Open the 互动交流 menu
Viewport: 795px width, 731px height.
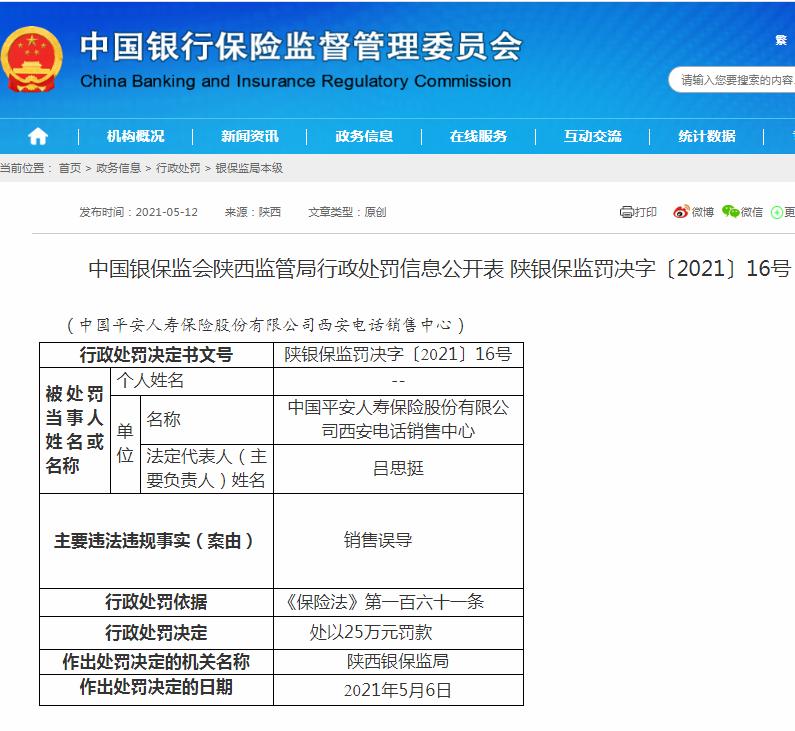tap(593, 136)
